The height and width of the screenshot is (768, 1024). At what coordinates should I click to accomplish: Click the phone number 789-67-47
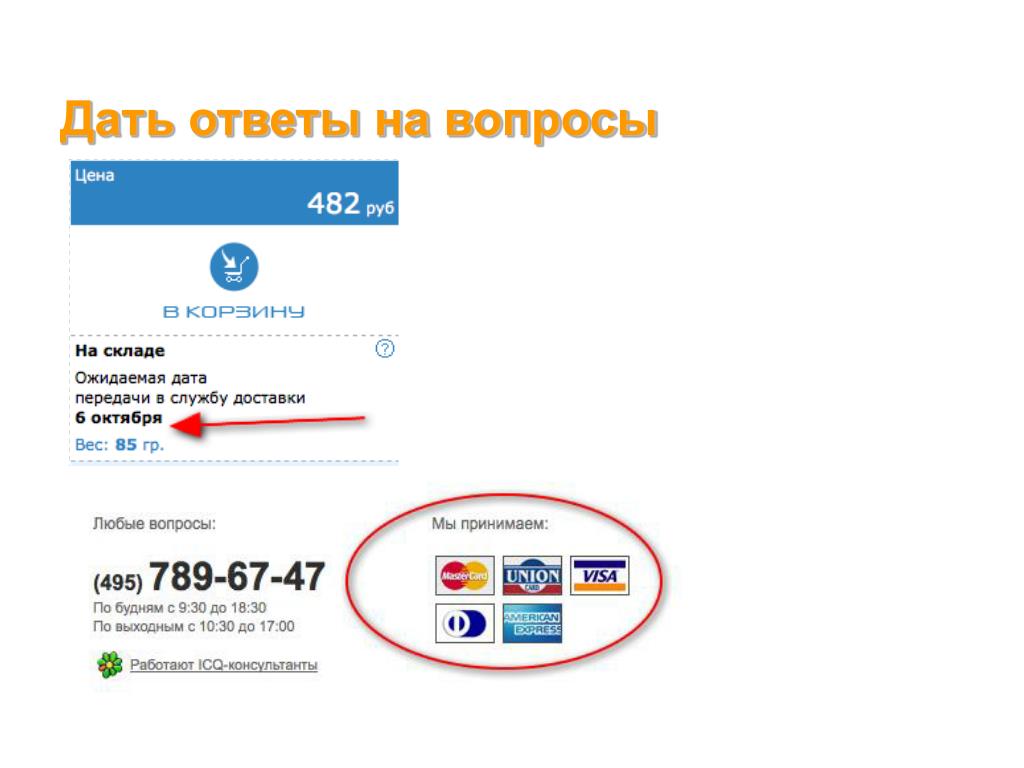(237, 577)
